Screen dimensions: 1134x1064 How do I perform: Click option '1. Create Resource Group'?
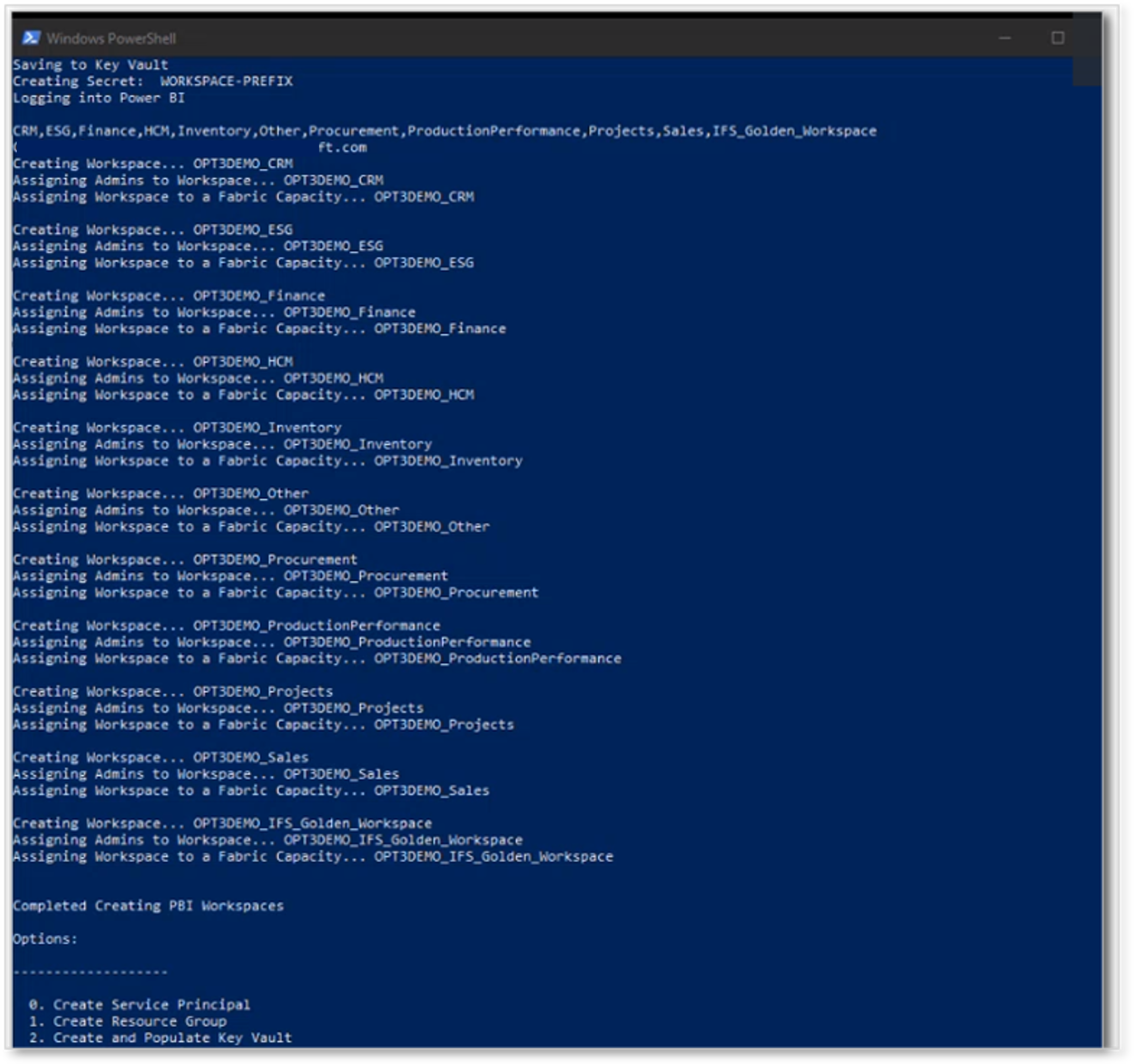point(128,1022)
